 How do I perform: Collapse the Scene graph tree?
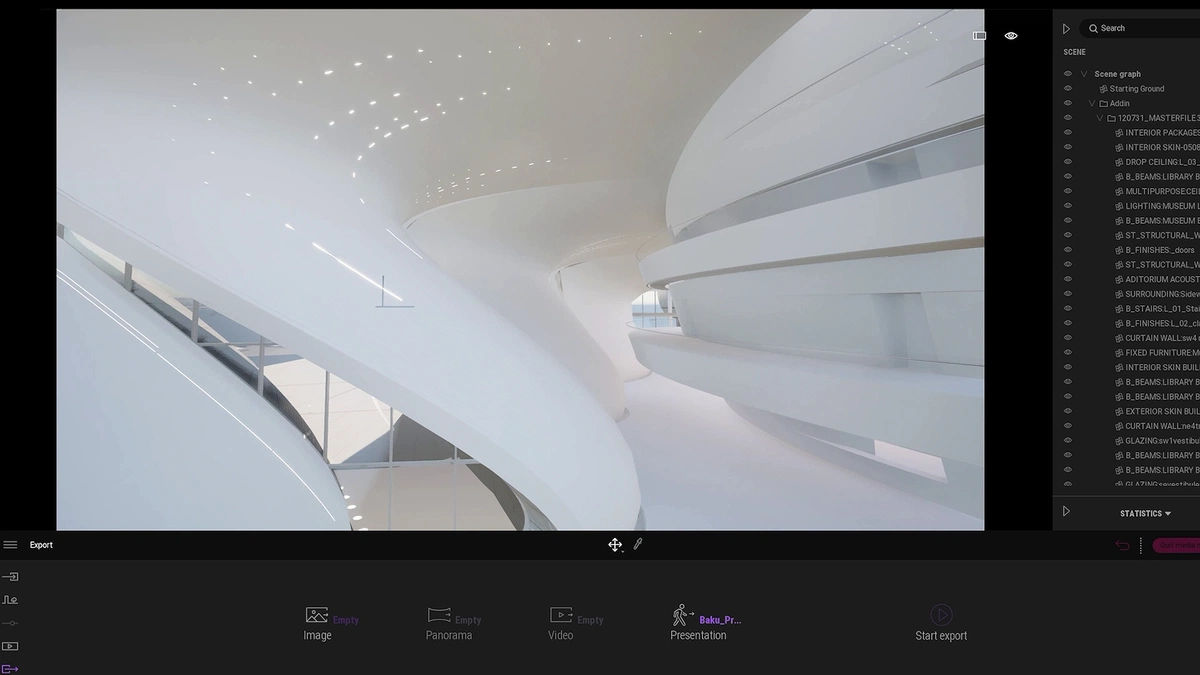(1083, 74)
